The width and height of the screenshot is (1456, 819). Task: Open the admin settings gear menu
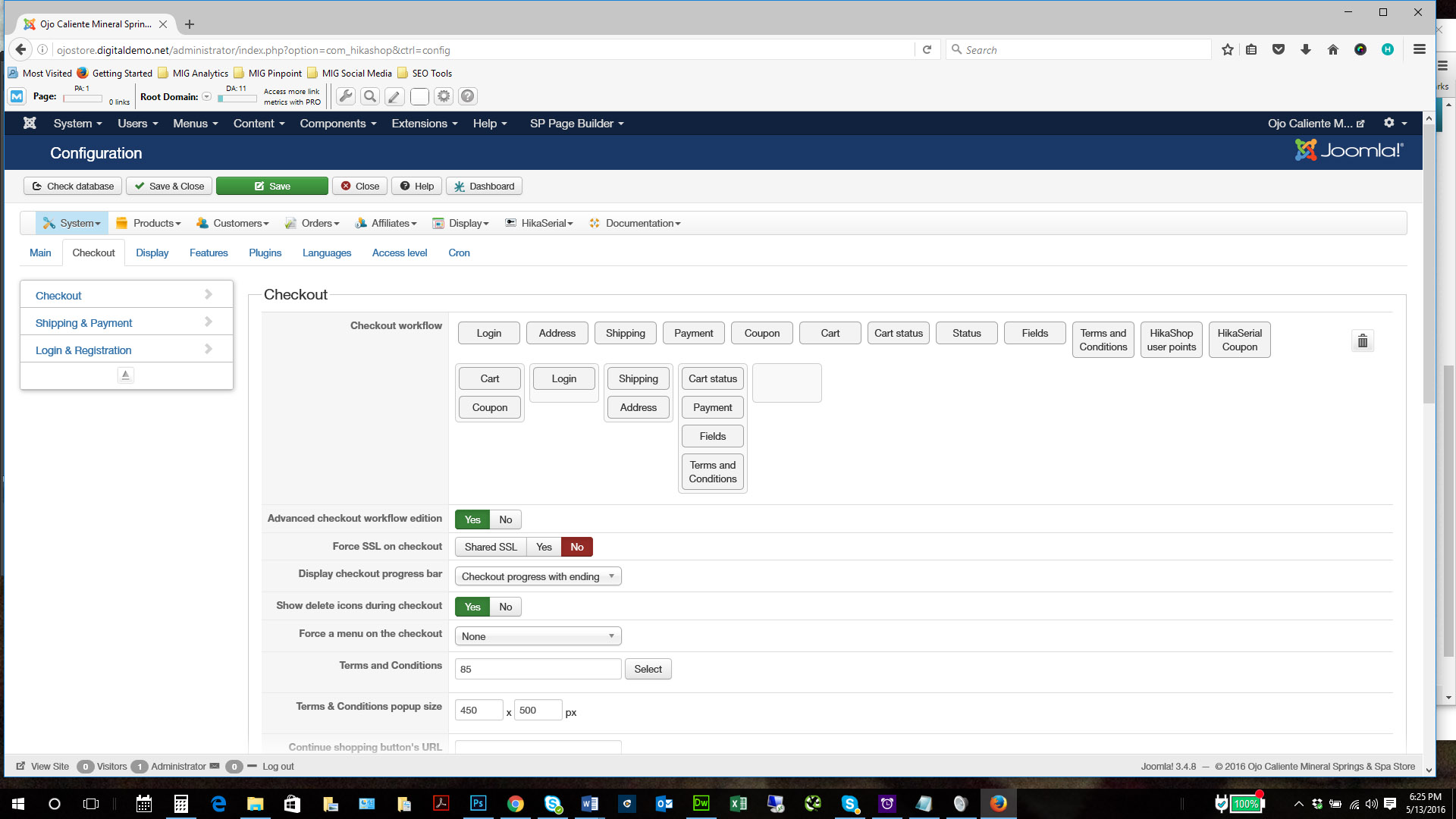(x=1394, y=123)
